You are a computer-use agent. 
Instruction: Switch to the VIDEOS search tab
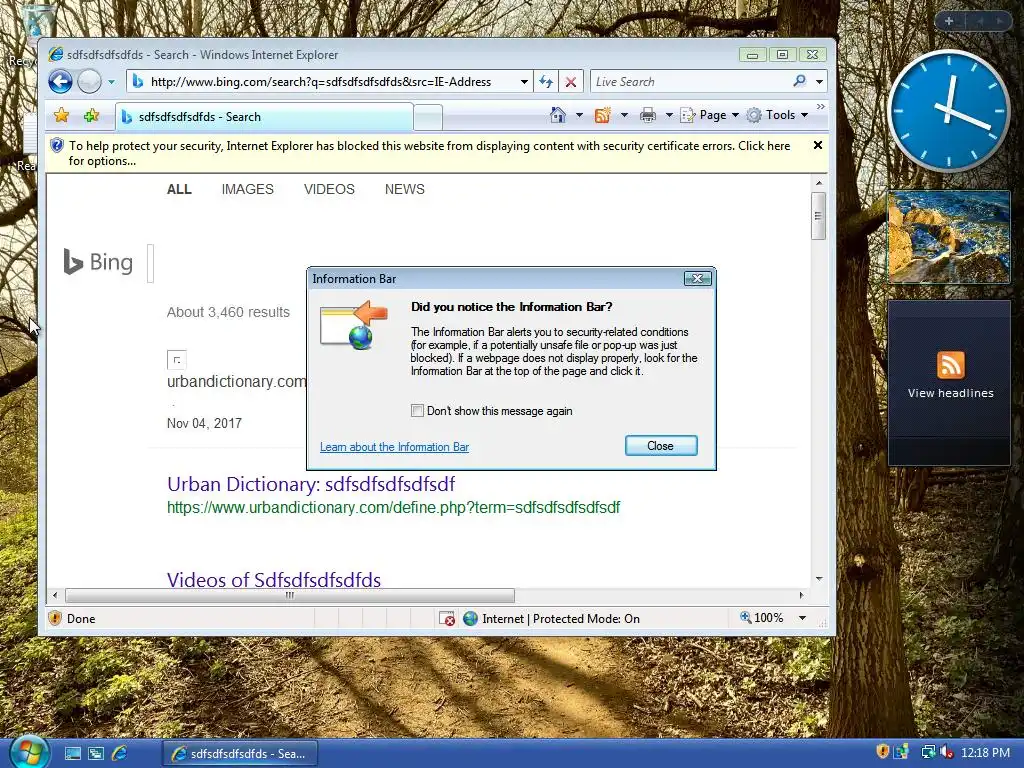(329, 189)
